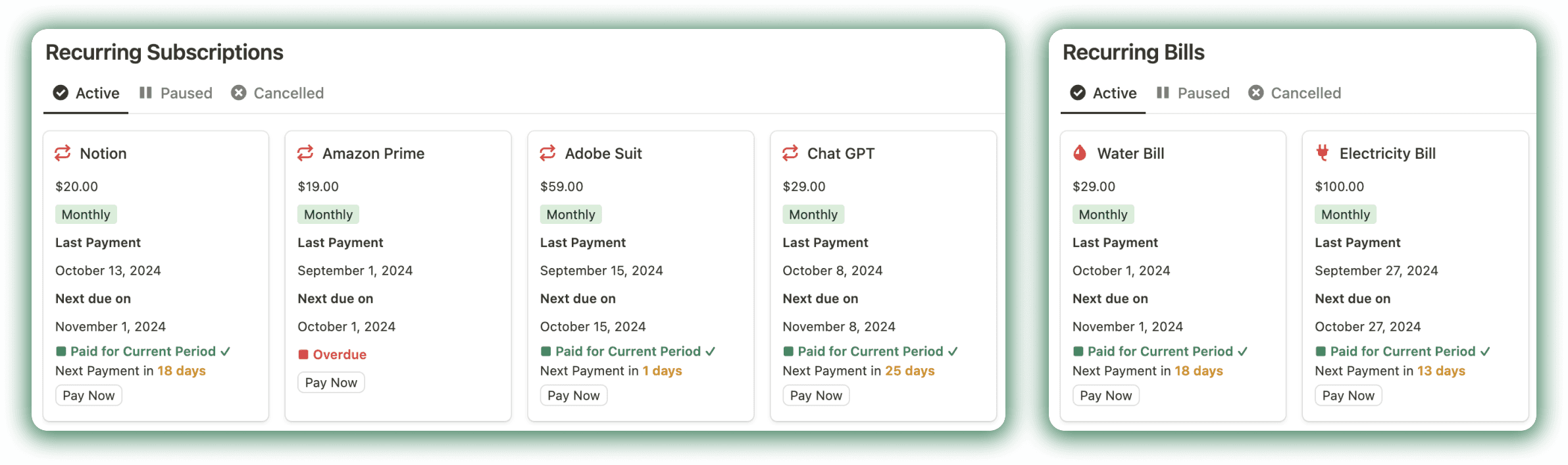Open Cancelled tab in Recurring Subscriptions
Screen dimensions: 1568x465
278,93
